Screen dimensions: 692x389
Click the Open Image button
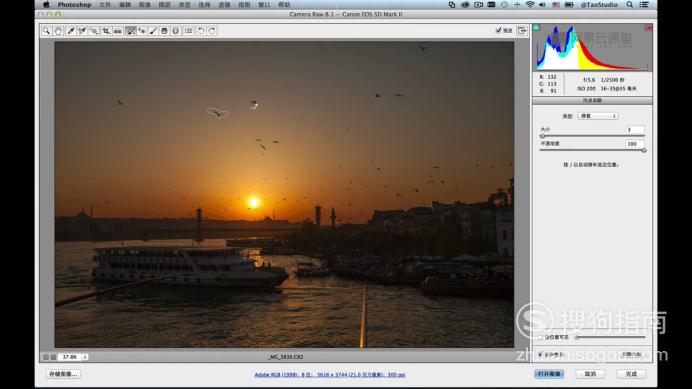[549, 374]
